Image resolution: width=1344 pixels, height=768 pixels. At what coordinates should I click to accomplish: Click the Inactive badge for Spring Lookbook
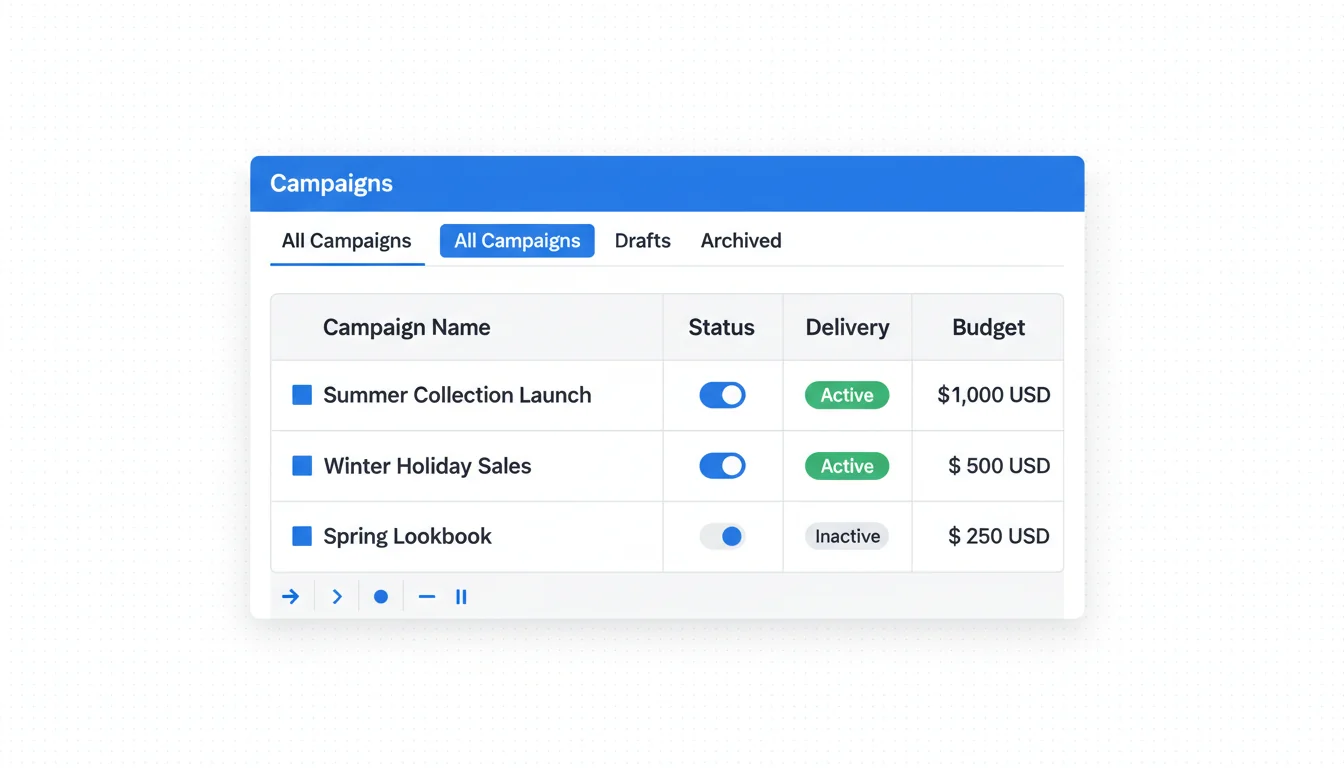847,536
